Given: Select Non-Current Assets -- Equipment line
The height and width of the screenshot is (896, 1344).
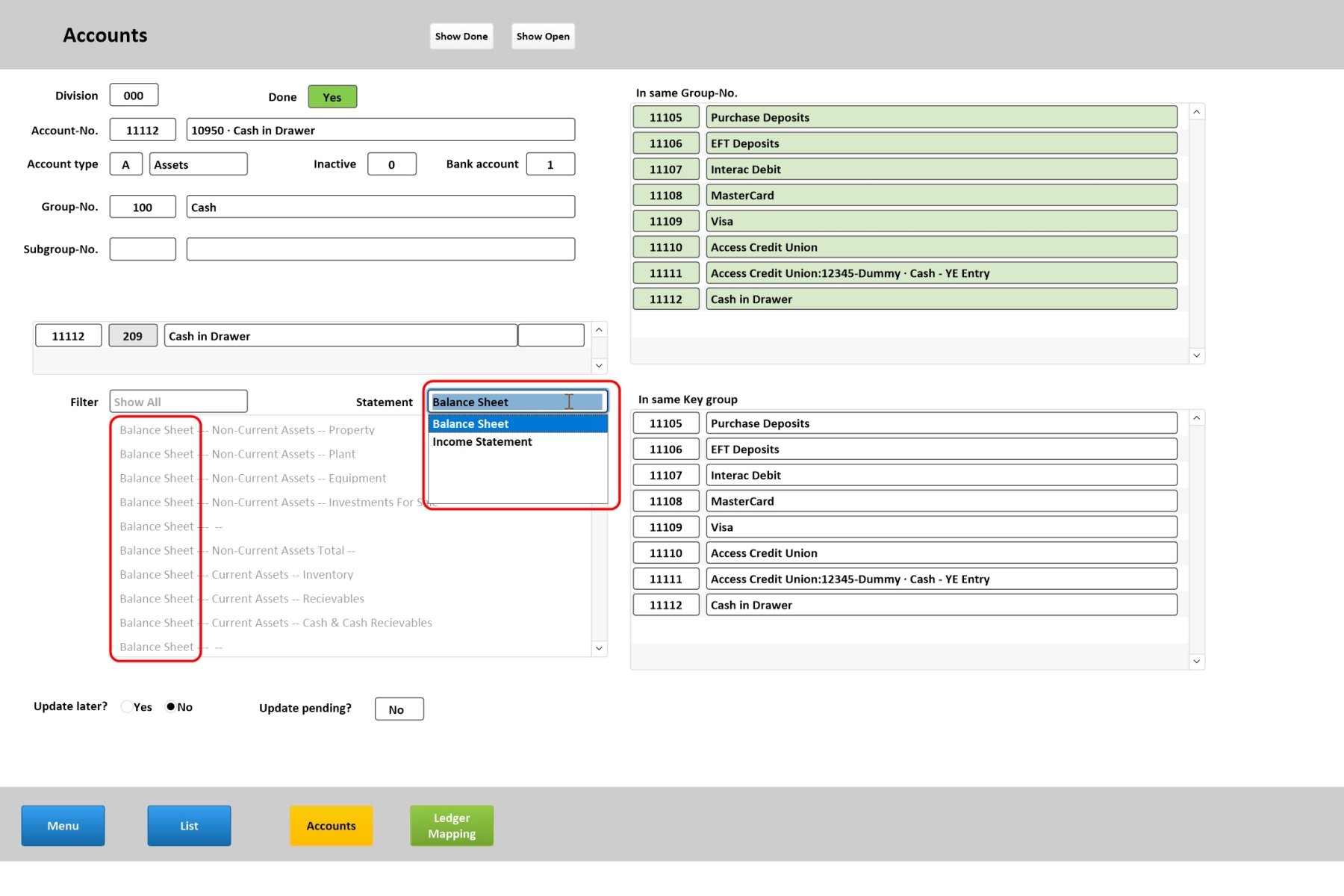Looking at the screenshot, I should [253, 478].
